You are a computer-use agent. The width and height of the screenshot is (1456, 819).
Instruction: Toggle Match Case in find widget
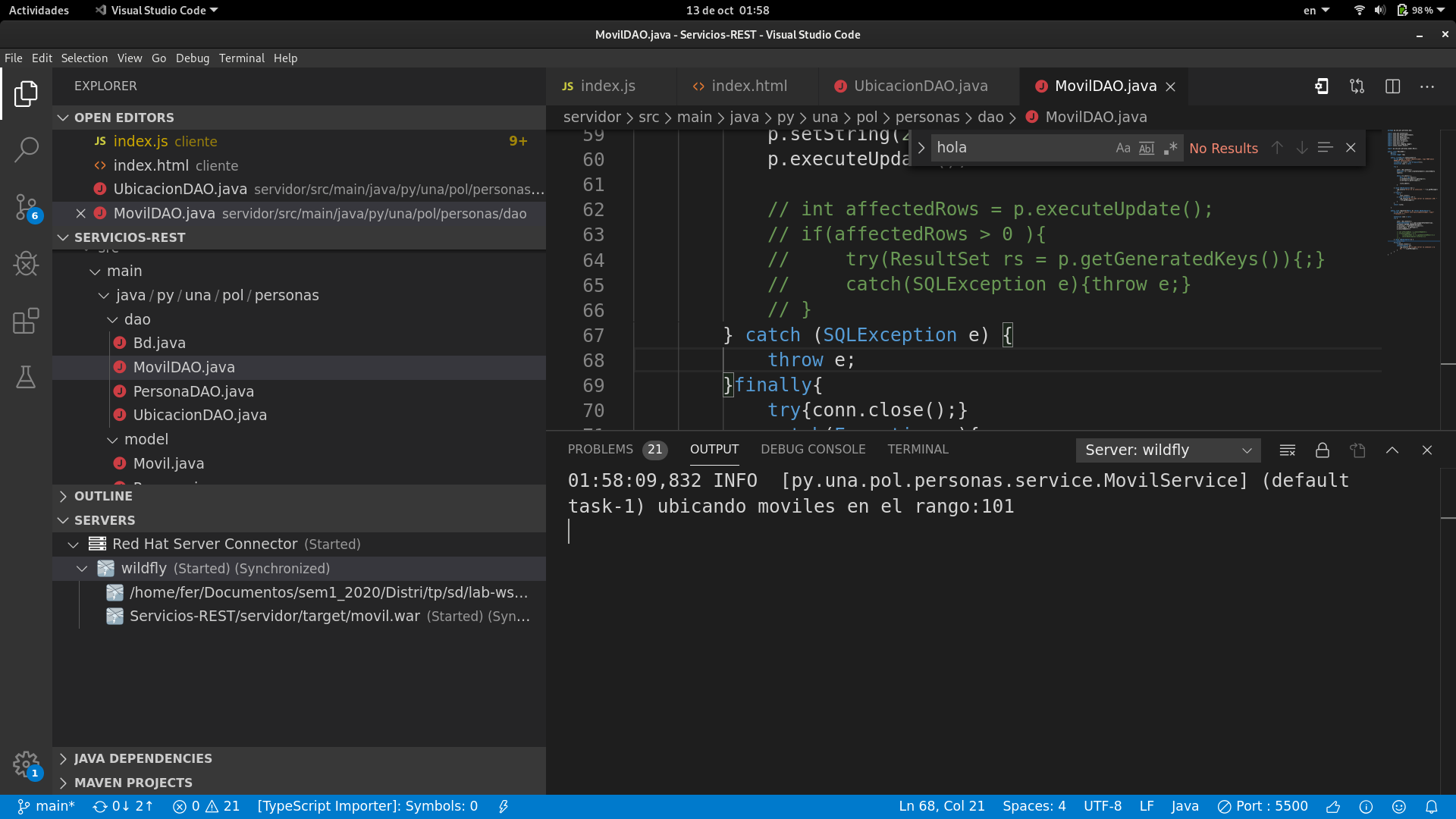[x=1122, y=149]
